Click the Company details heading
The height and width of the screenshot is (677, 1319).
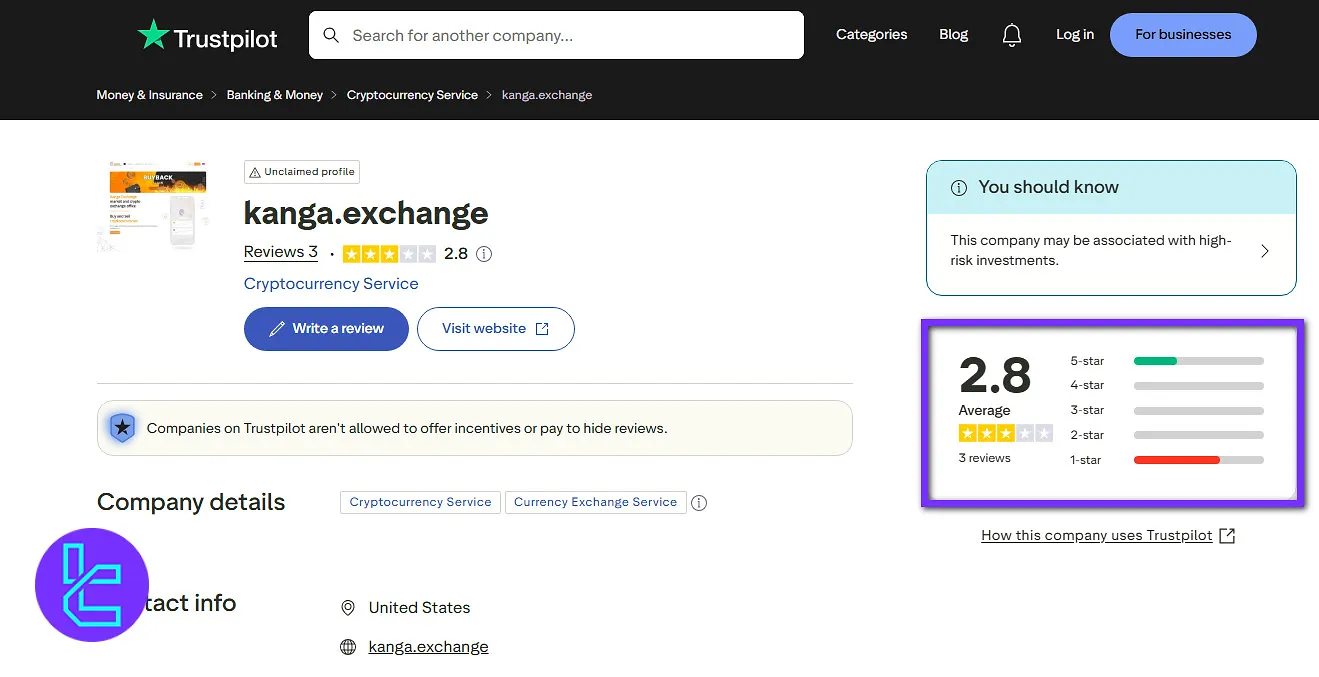(x=191, y=502)
